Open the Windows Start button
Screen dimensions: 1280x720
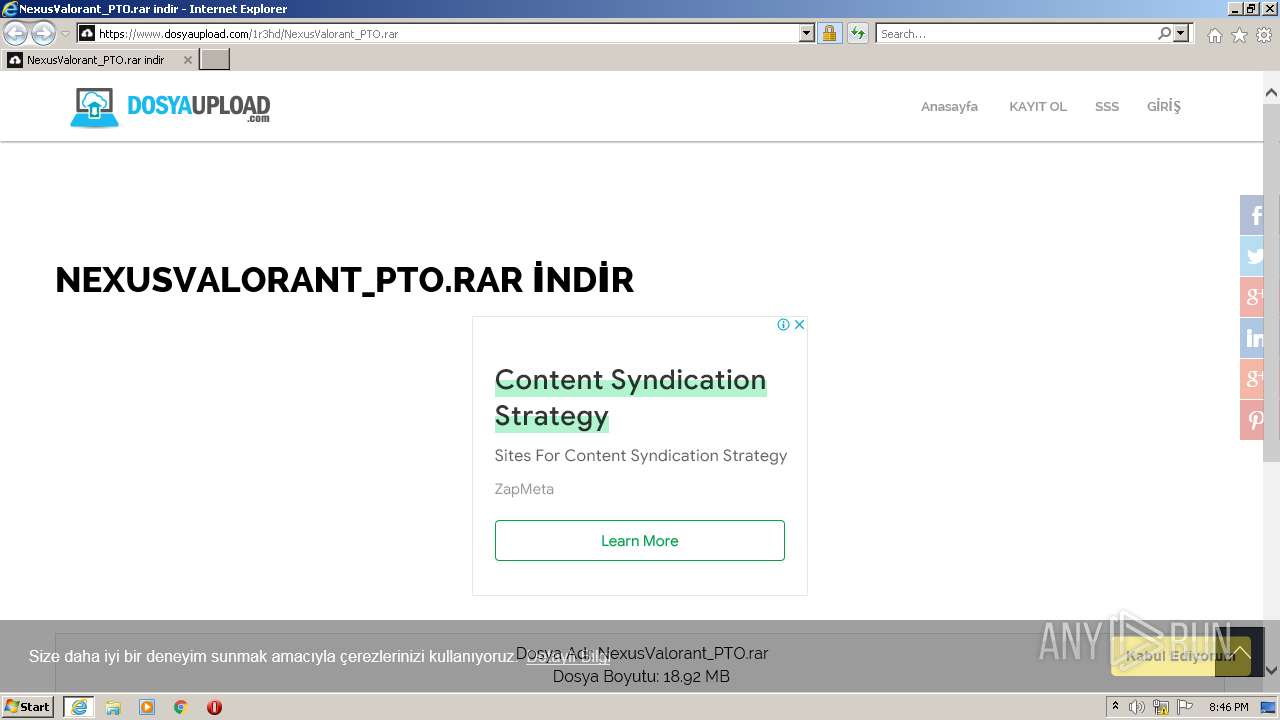click(x=27, y=707)
